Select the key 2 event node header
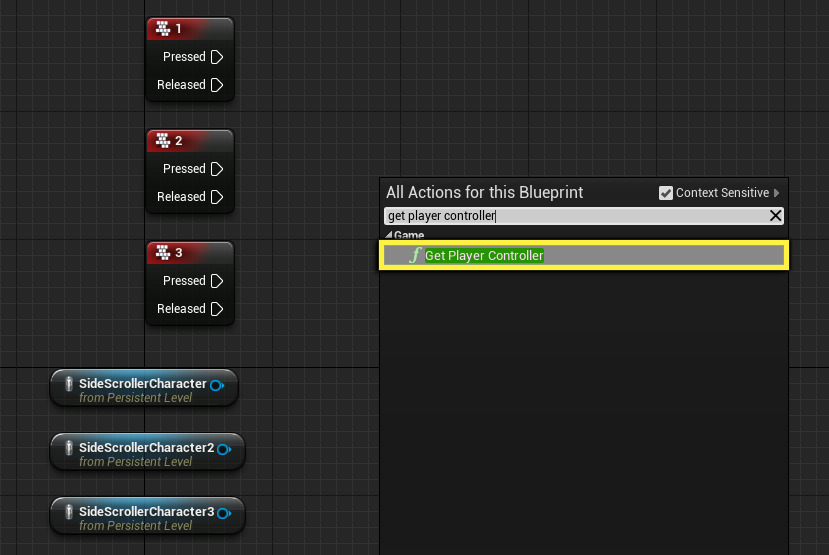The image size is (829, 555). click(190, 141)
